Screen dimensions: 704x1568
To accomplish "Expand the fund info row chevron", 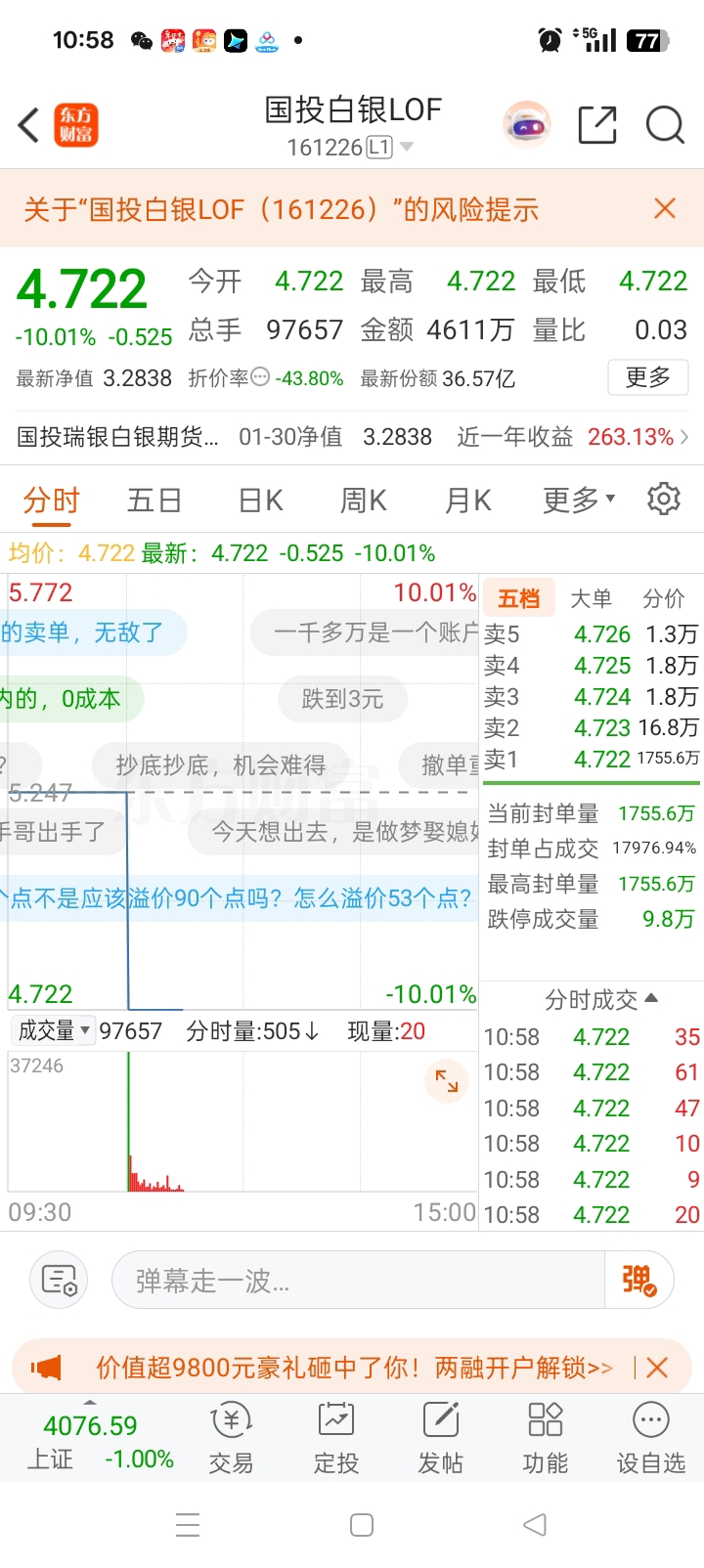I will pos(684,437).
